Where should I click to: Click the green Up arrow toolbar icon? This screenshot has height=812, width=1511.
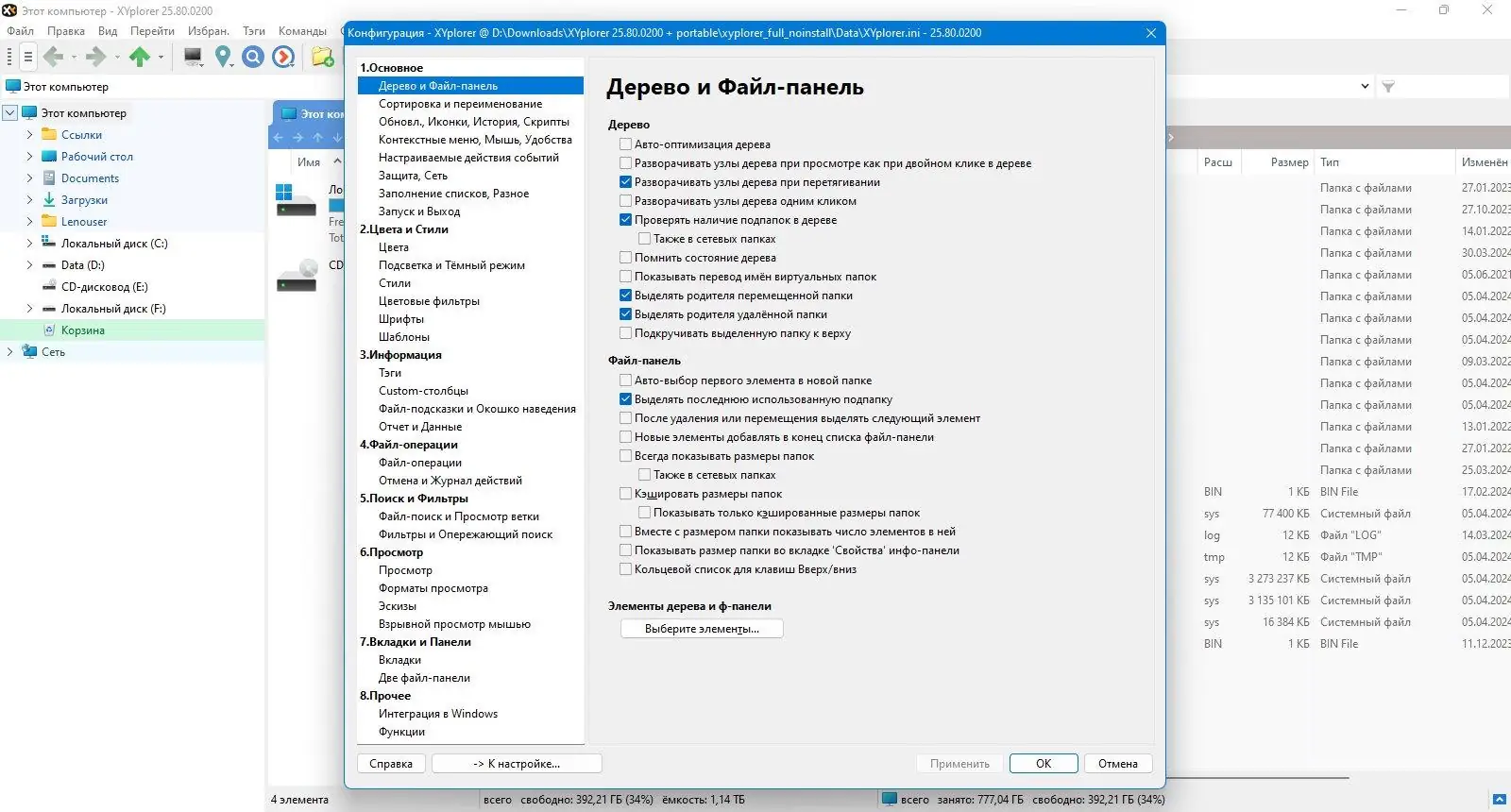[140, 58]
